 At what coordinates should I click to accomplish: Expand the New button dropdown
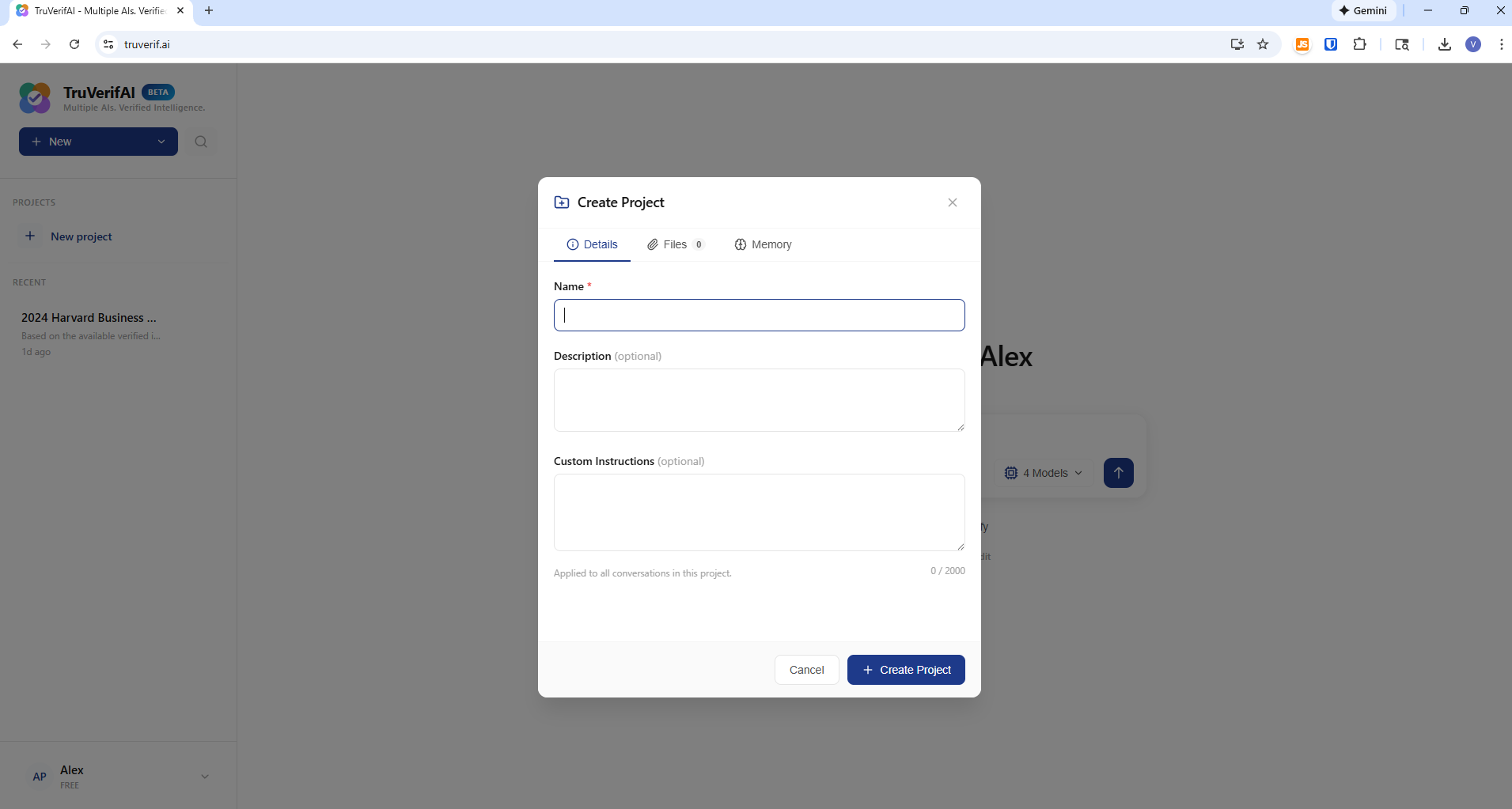pos(161,142)
